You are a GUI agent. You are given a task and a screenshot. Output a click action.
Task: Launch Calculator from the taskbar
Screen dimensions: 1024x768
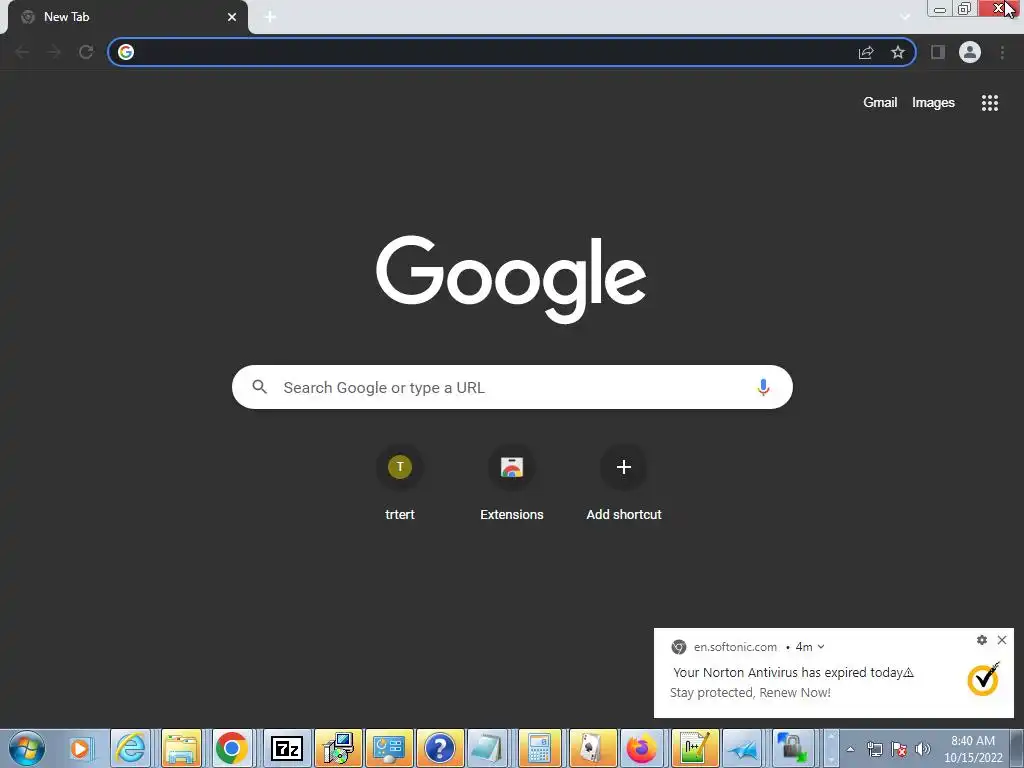539,748
